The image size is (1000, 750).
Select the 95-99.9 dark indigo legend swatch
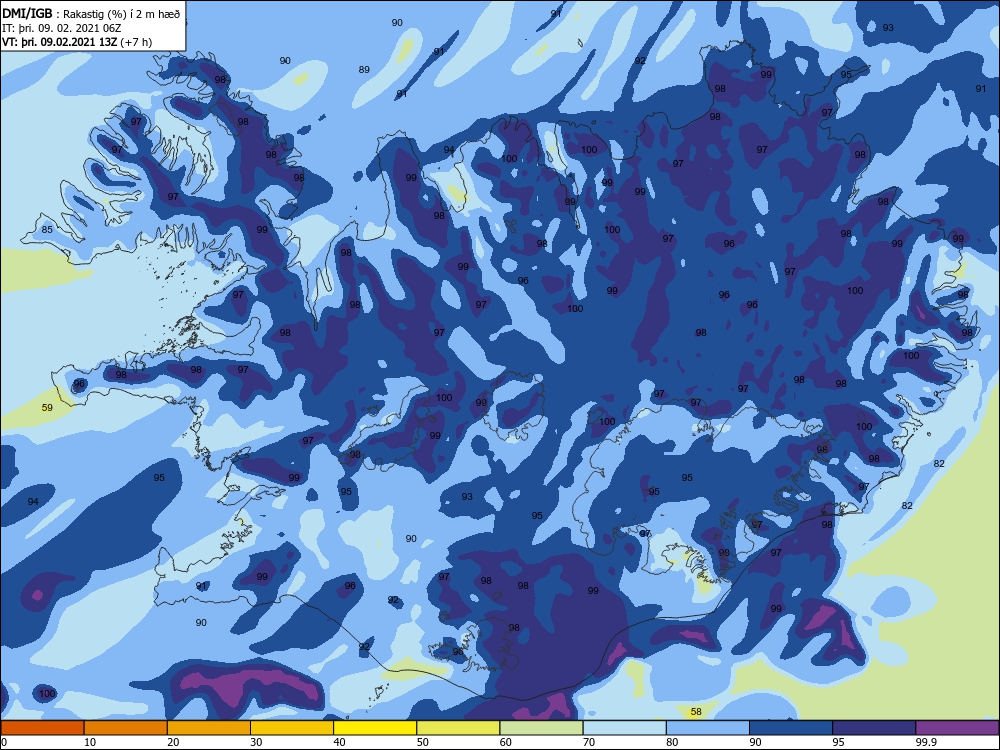point(874,728)
